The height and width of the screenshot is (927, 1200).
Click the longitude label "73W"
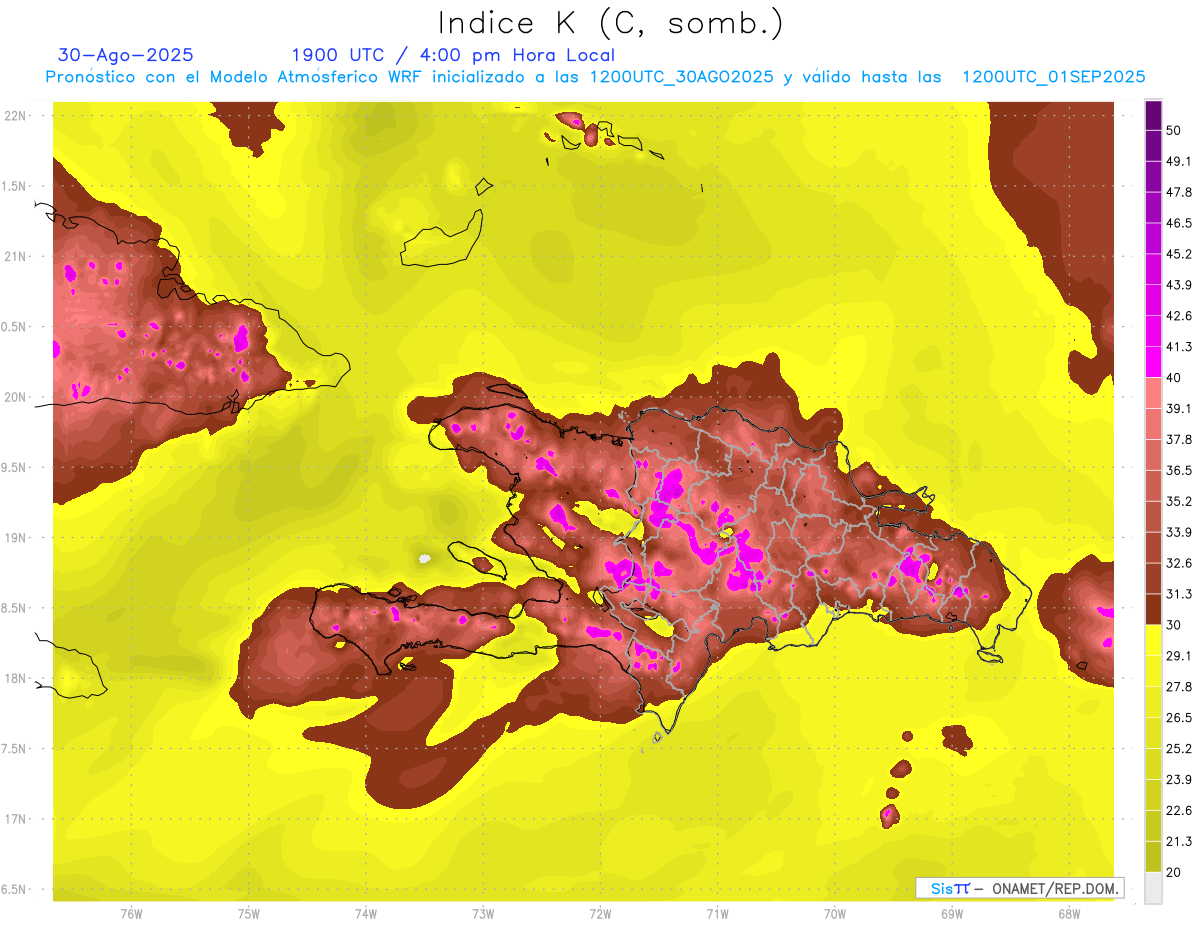[483, 913]
